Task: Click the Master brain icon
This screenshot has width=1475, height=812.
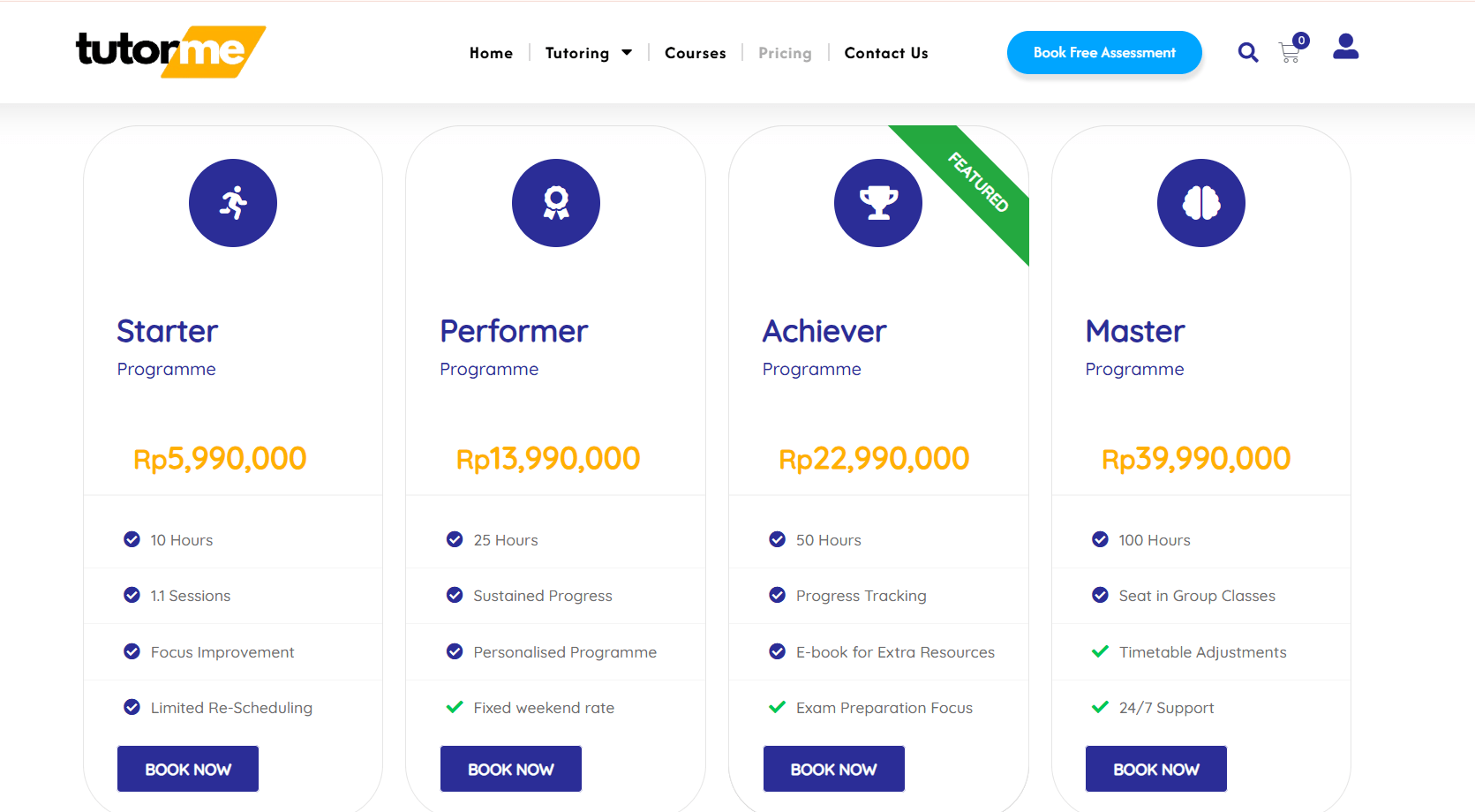Action: (x=1201, y=203)
